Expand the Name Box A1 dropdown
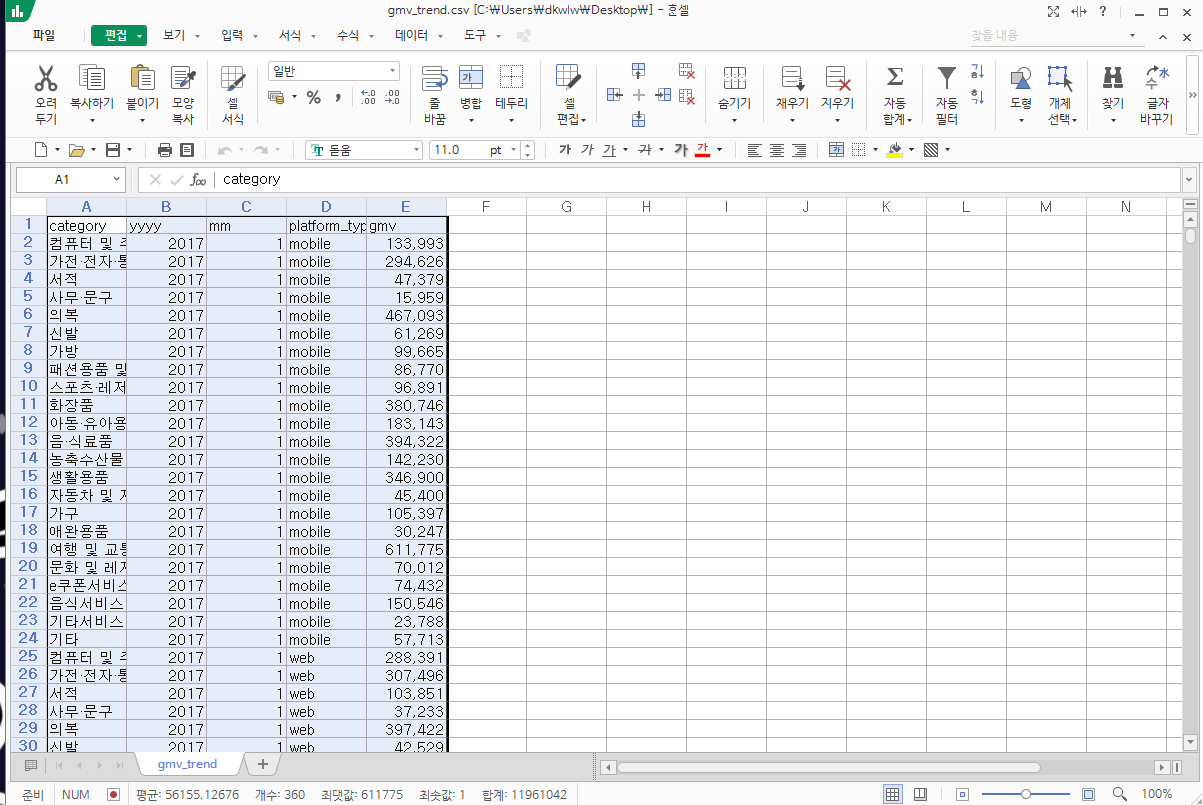Viewport: 1203px width, 805px height. click(x=116, y=180)
